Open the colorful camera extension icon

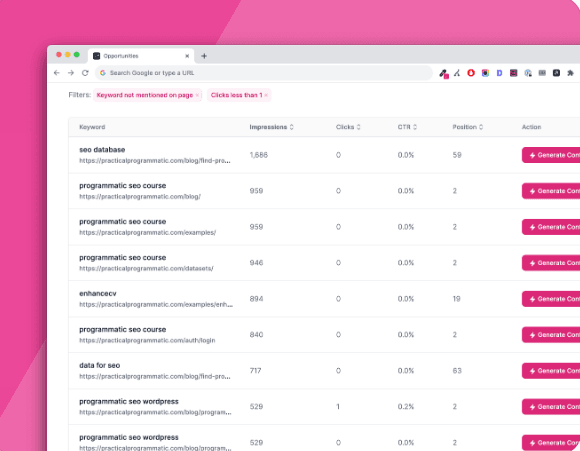485,73
